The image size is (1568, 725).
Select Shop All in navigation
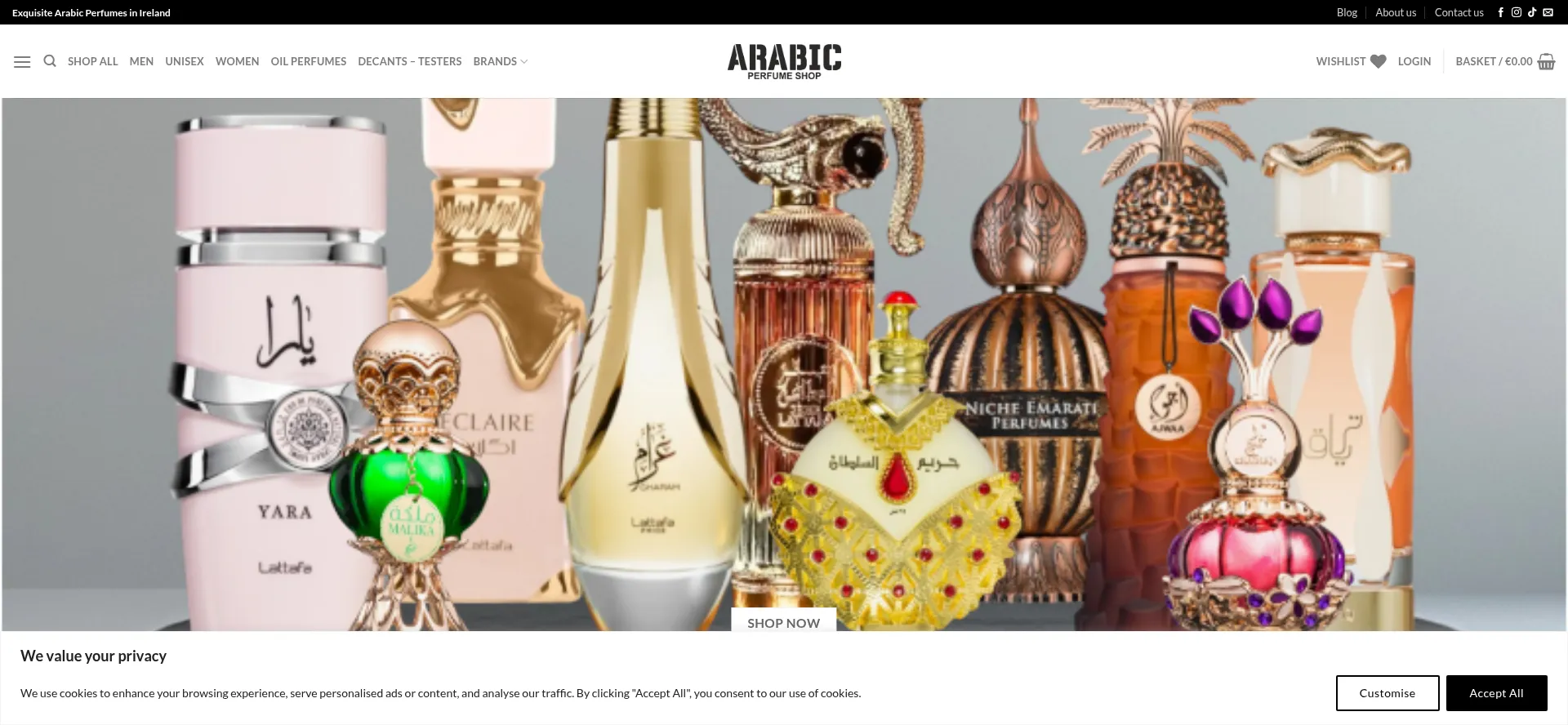click(93, 61)
